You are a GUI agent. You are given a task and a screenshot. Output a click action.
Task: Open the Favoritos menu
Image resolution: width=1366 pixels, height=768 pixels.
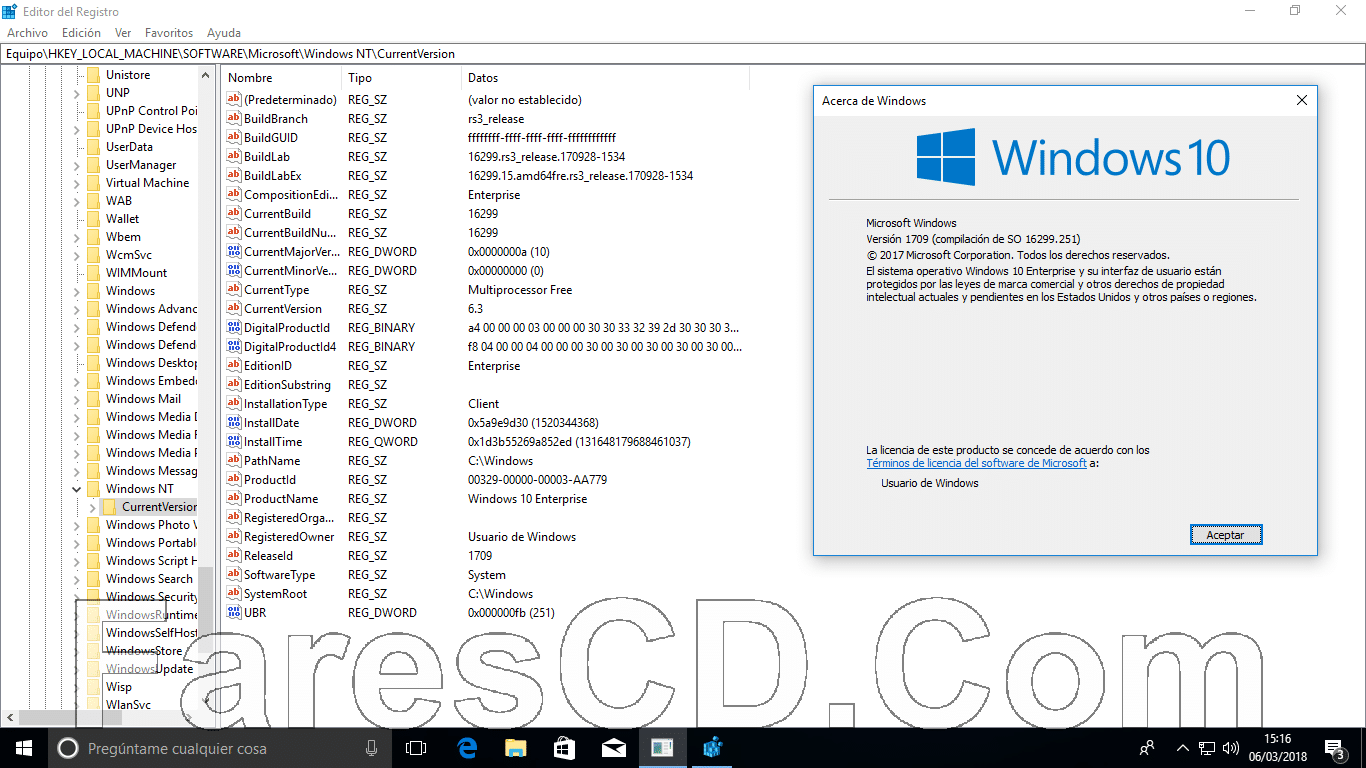tap(169, 33)
